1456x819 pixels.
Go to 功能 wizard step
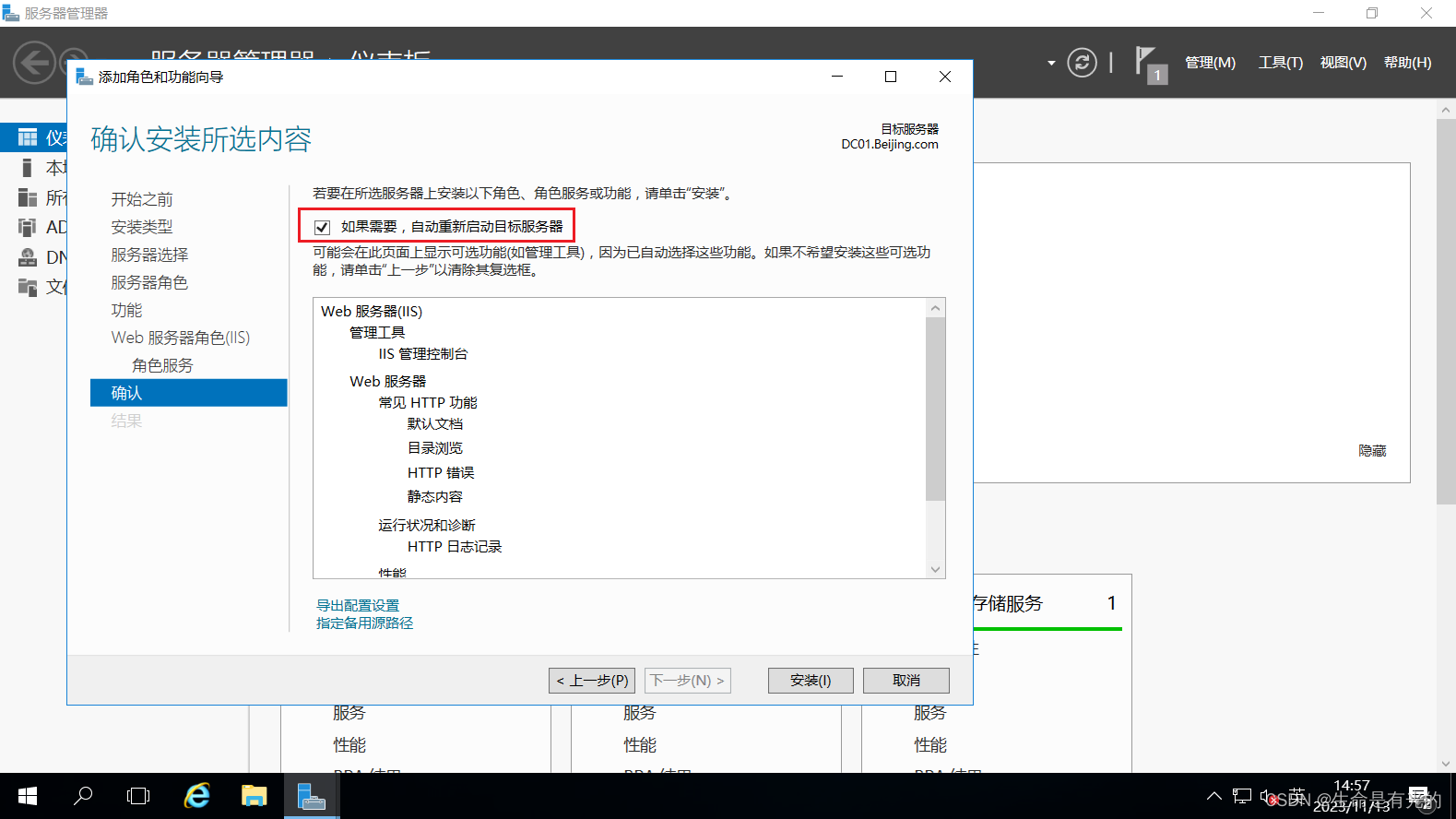tap(126, 310)
